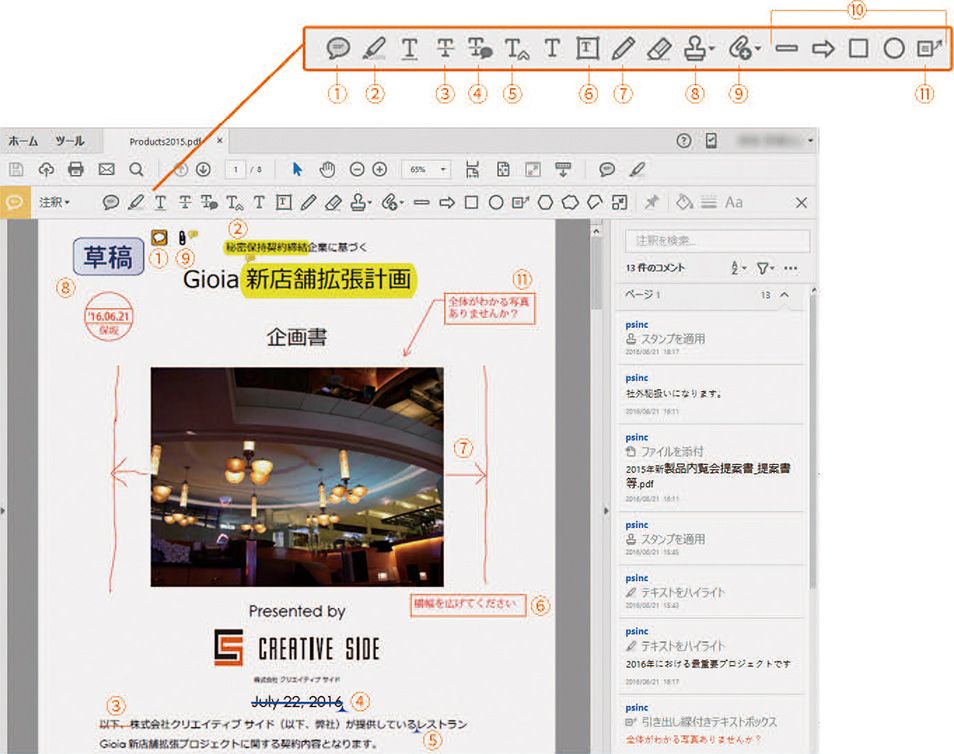The image size is (954, 754).
Task: Upload the file with the cloud icon
Action: (46, 169)
